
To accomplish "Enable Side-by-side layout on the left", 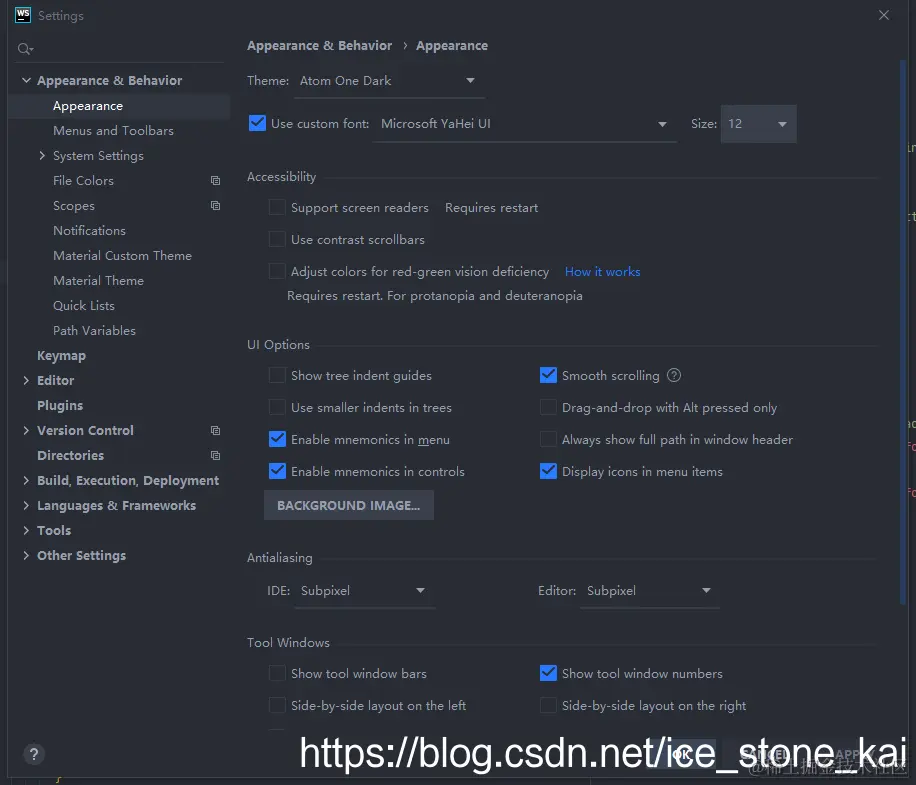I will coord(277,706).
